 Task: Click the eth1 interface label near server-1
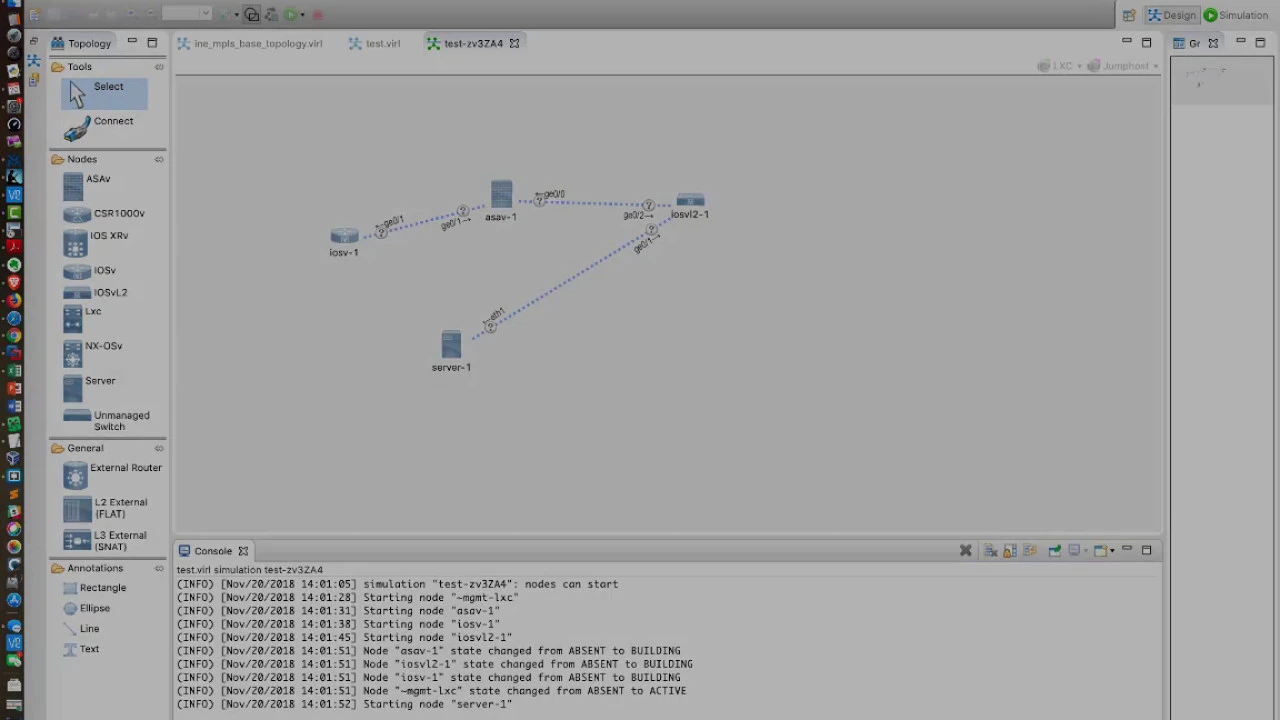(x=495, y=316)
